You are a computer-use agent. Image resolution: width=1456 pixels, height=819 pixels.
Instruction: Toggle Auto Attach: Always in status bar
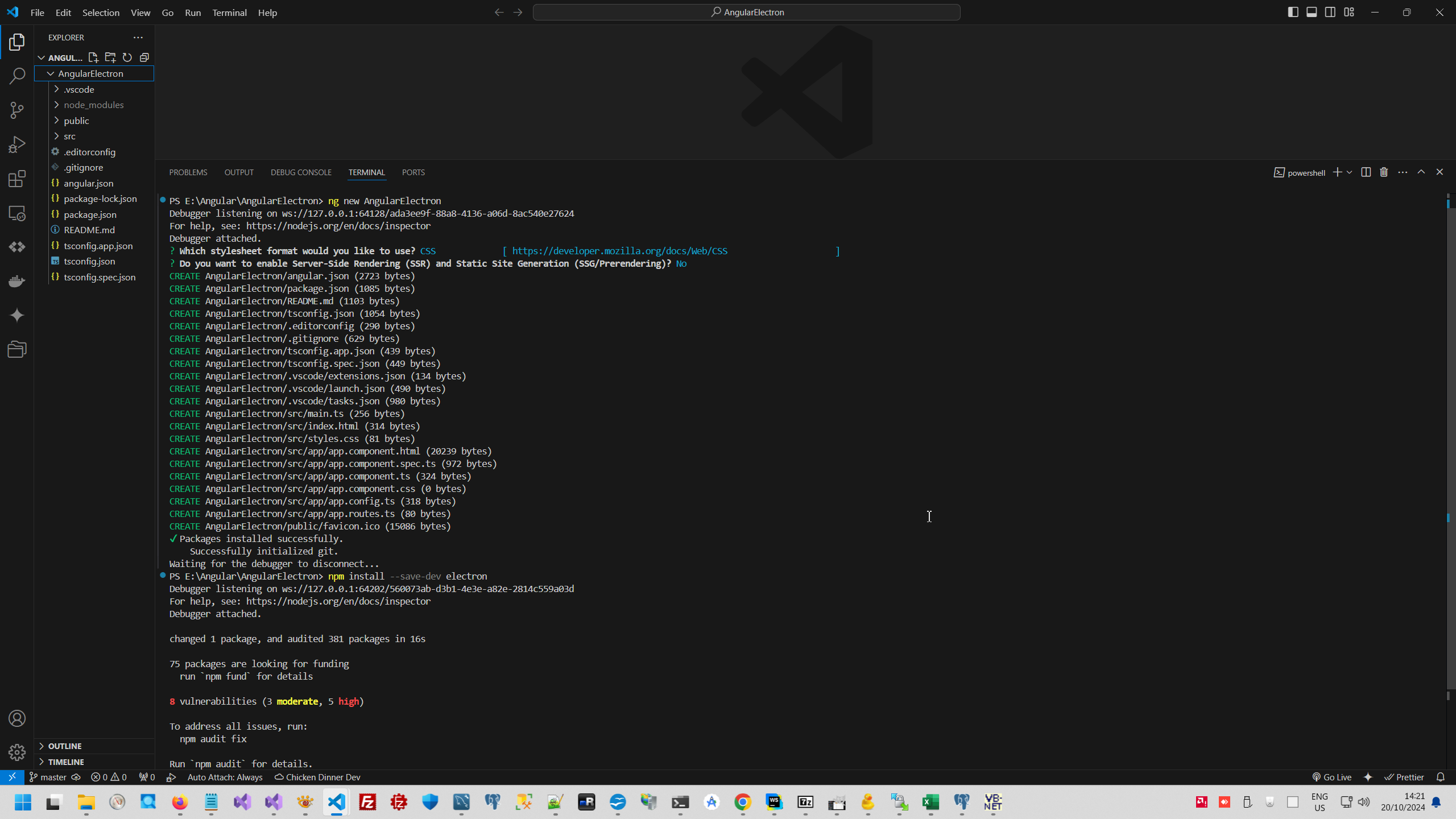pyautogui.click(x=225, y=777)
